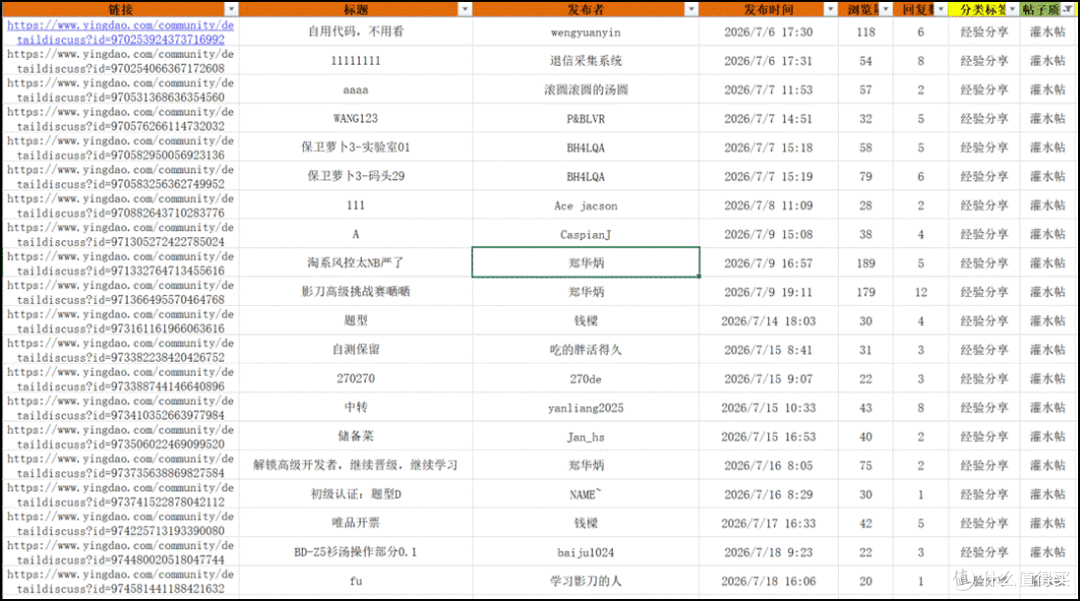Image resolution: width=1080 pixels, height=601 pixels.
Task: Select the publisher cell 吃的胖活得久
Action: [585, 350]
